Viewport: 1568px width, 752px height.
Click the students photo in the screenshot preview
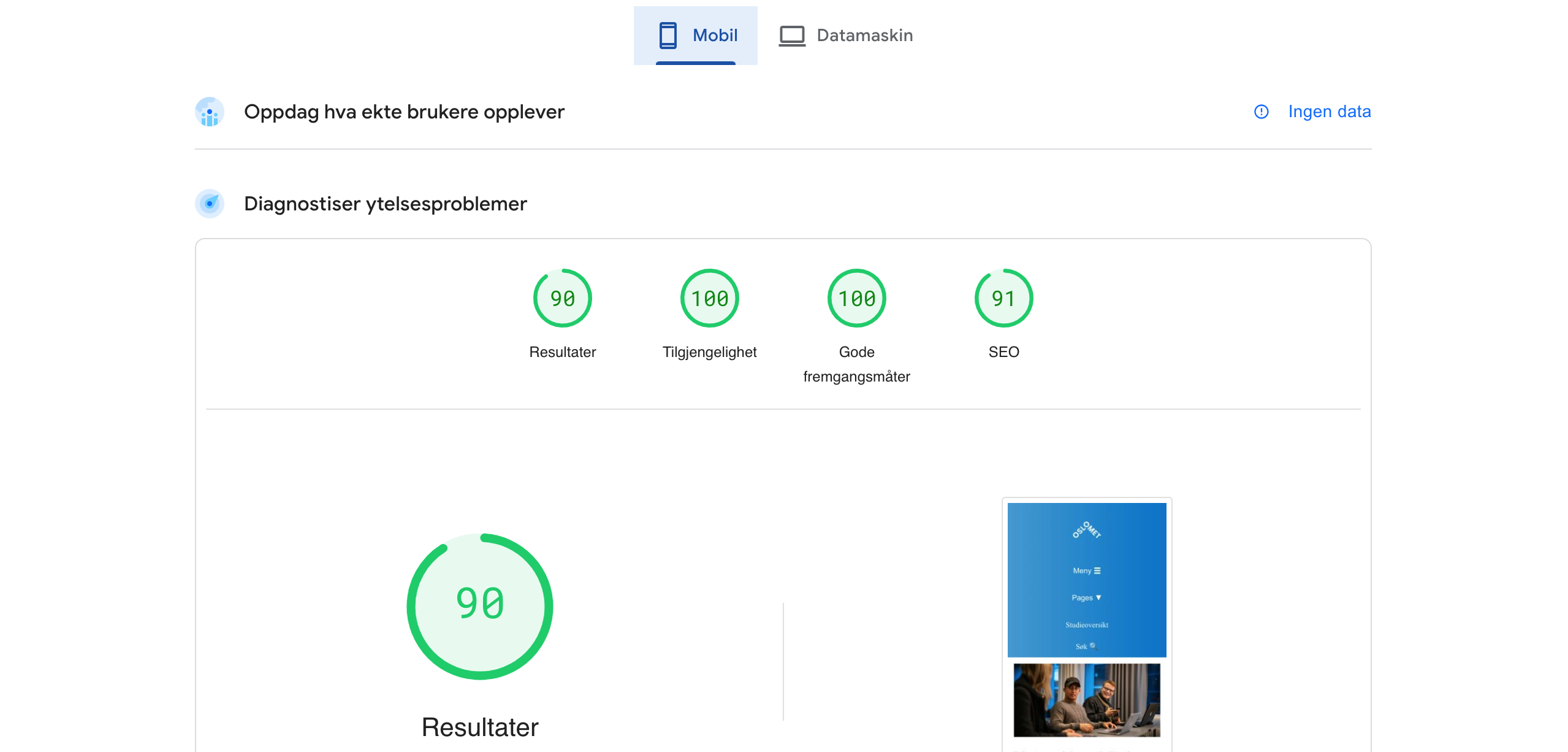pyautogui.click(x=1086, y=700)
